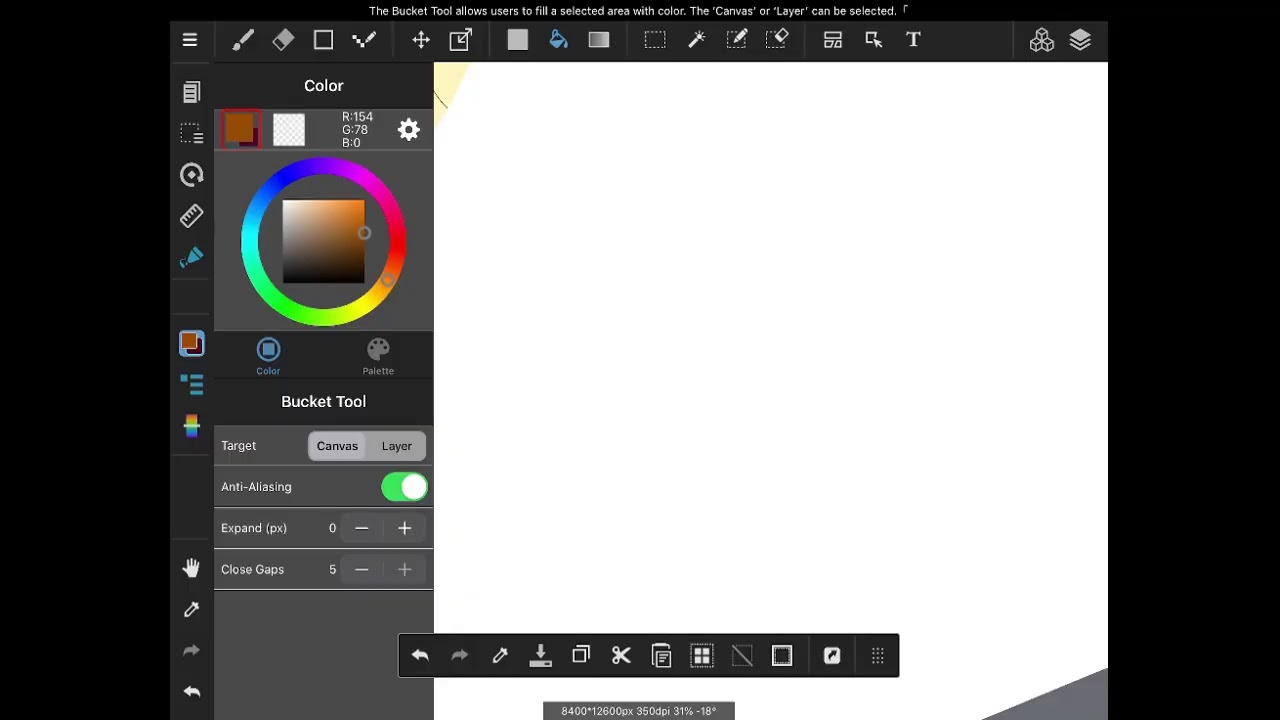Image resolution: width=1280 pixels, height=720 pixels.
Task: Select the Select Pen tool
Action: coord(737,40)
